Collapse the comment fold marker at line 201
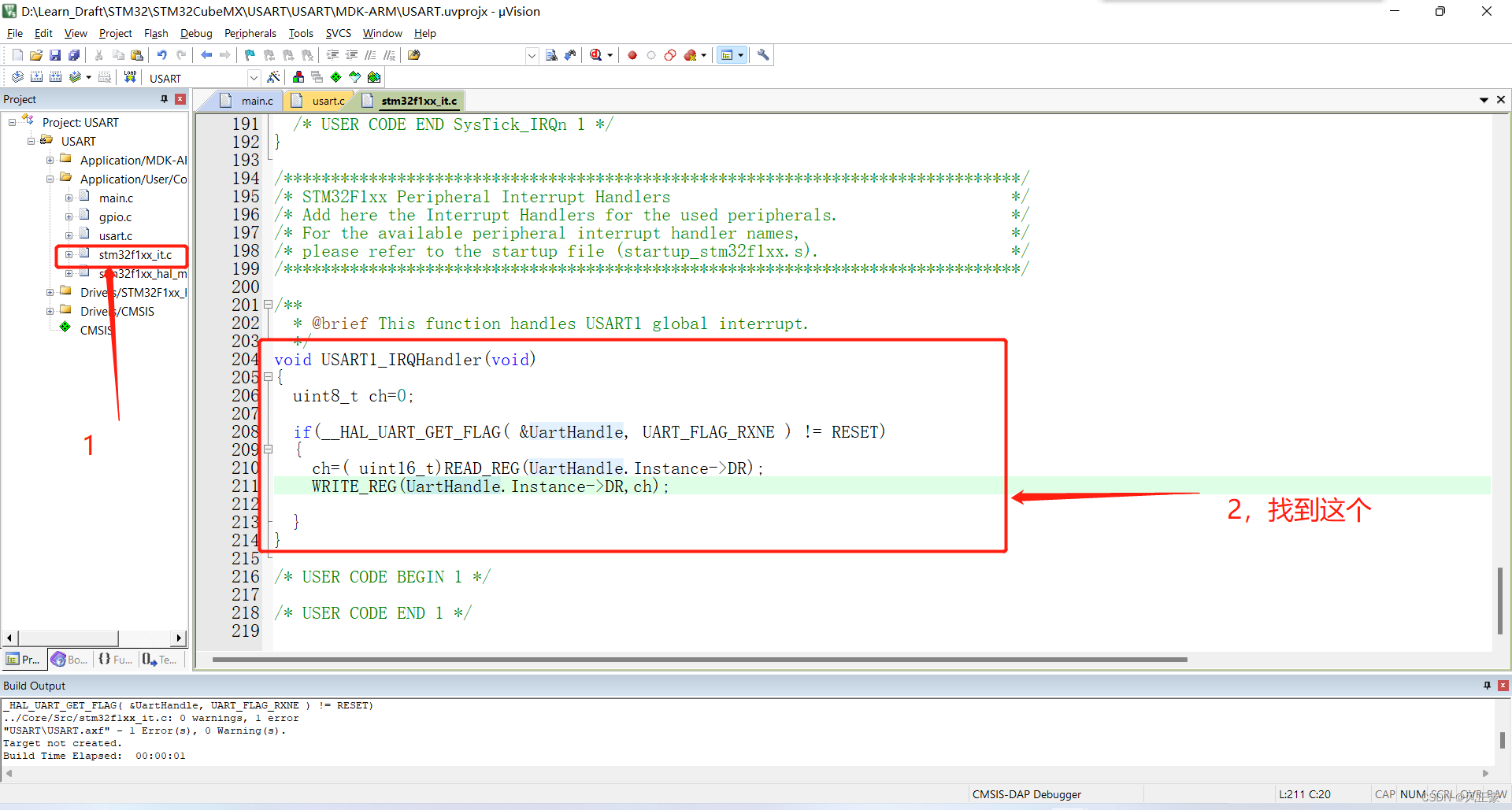 tap(268, 305)
